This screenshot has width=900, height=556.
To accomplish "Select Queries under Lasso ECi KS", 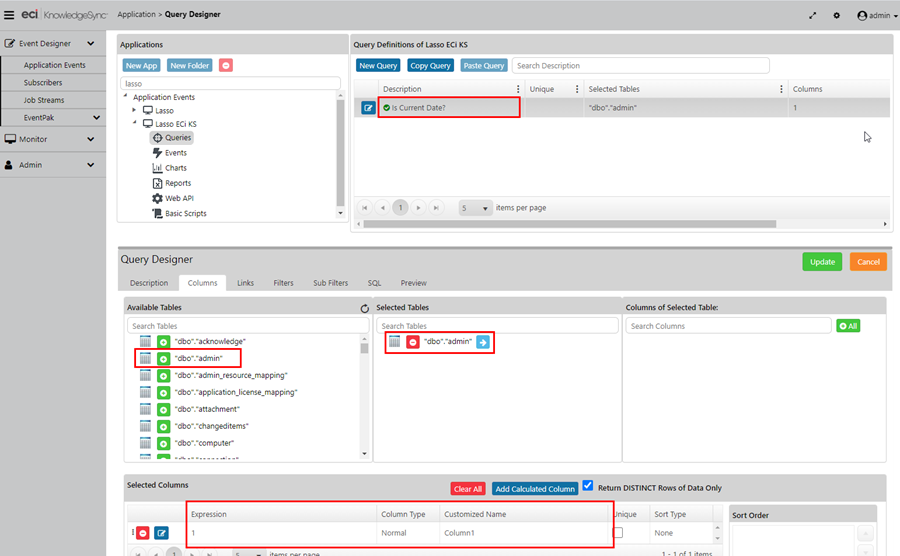I will coord(172,138).
